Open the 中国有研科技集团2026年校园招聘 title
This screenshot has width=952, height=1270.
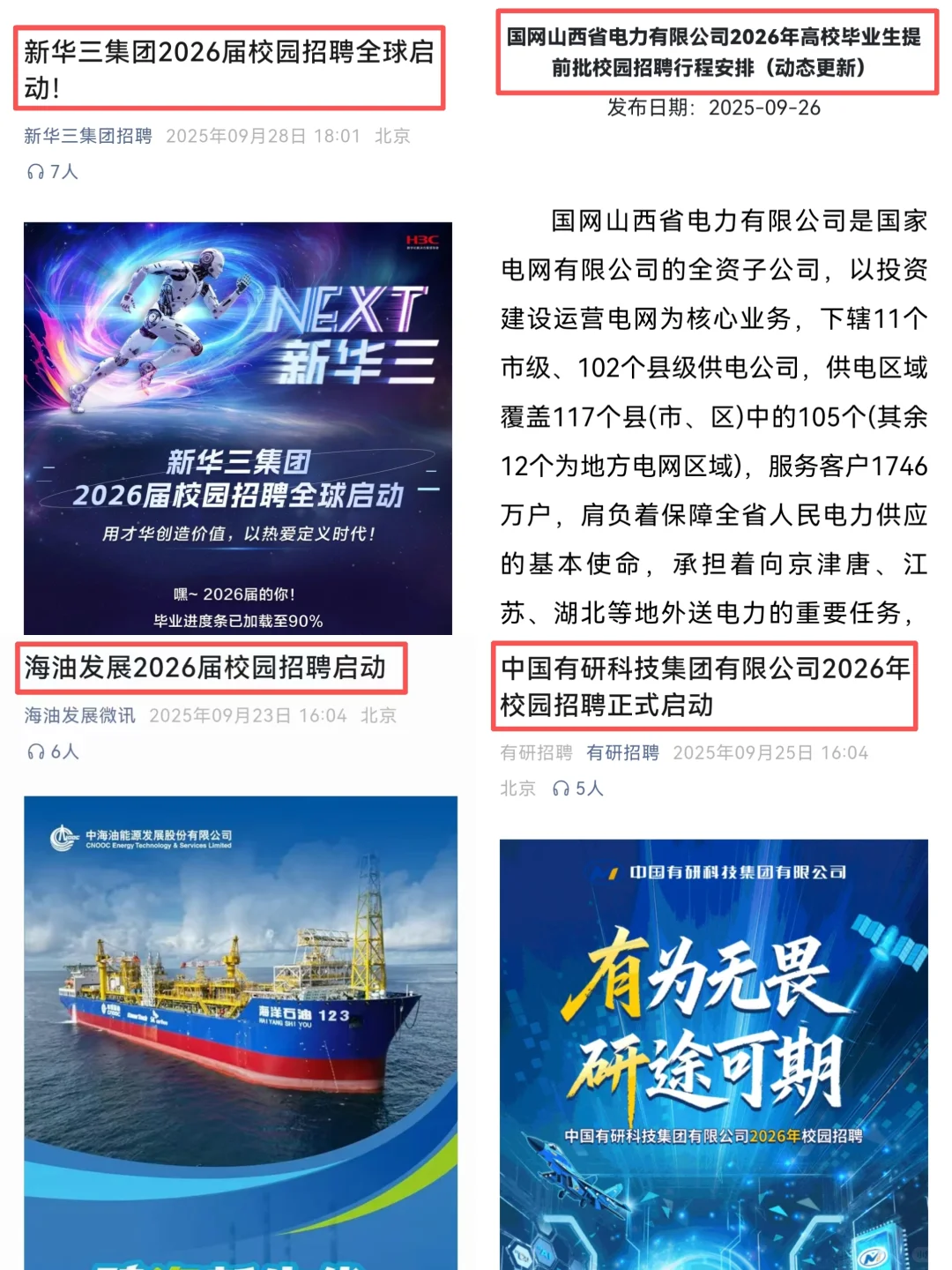(705, 686)
